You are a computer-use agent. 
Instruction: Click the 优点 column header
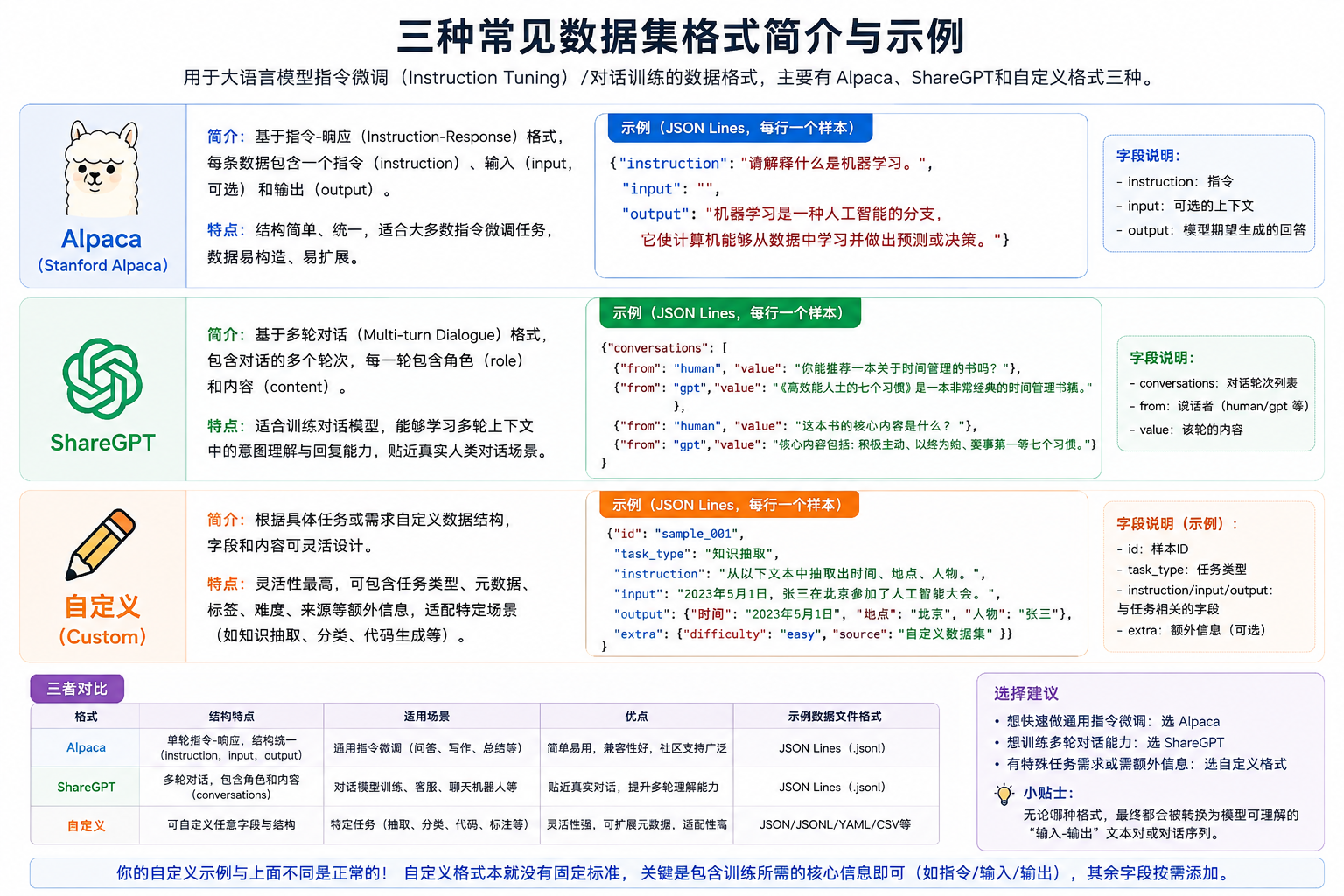(x=636, y=717)
